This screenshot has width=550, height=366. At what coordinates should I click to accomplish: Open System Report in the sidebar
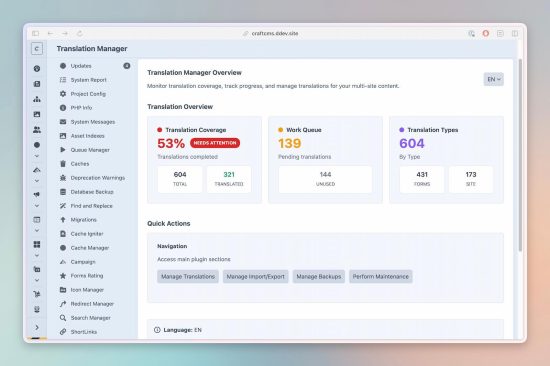(x=88, y=80)
